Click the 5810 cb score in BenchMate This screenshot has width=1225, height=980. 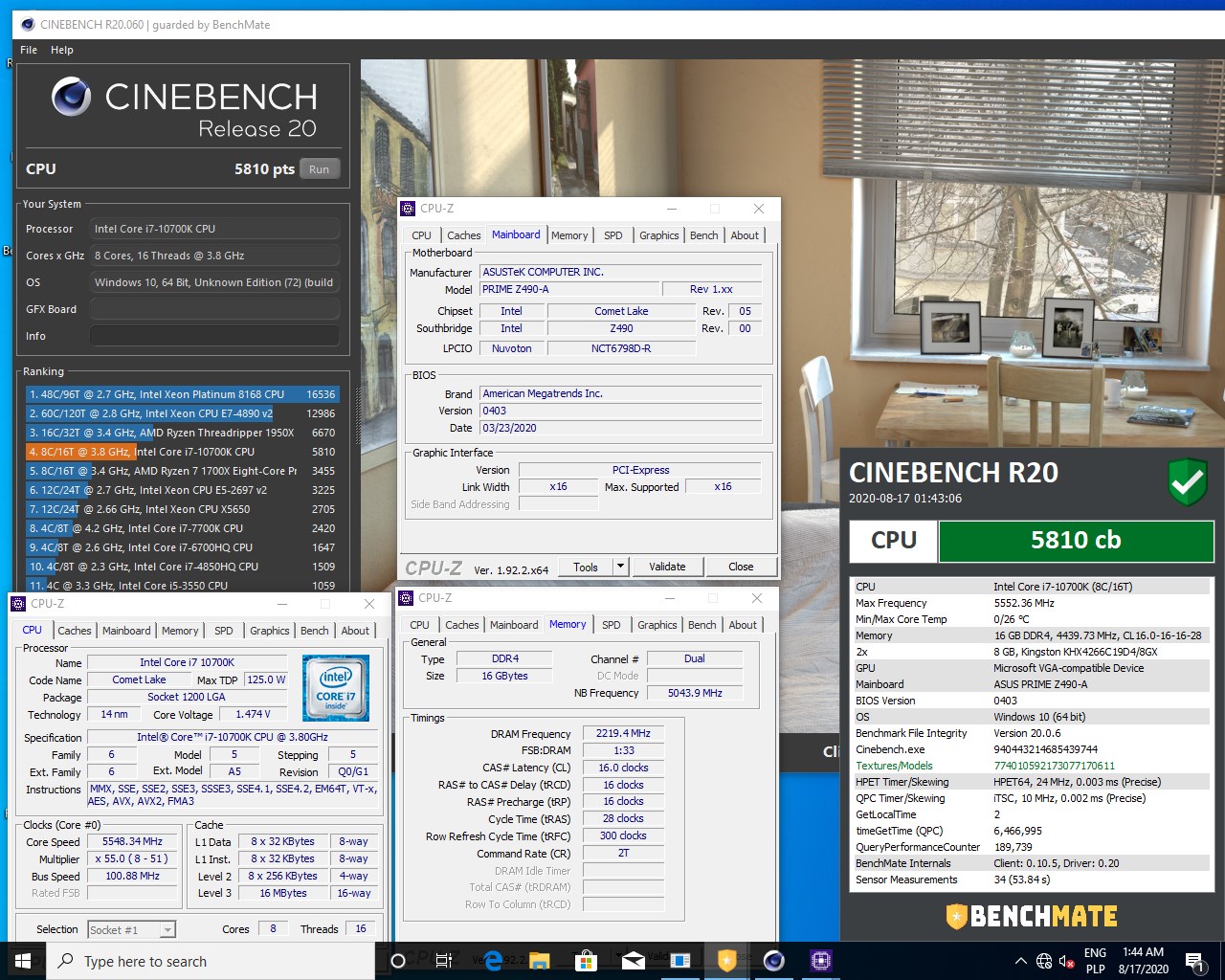1076,541
